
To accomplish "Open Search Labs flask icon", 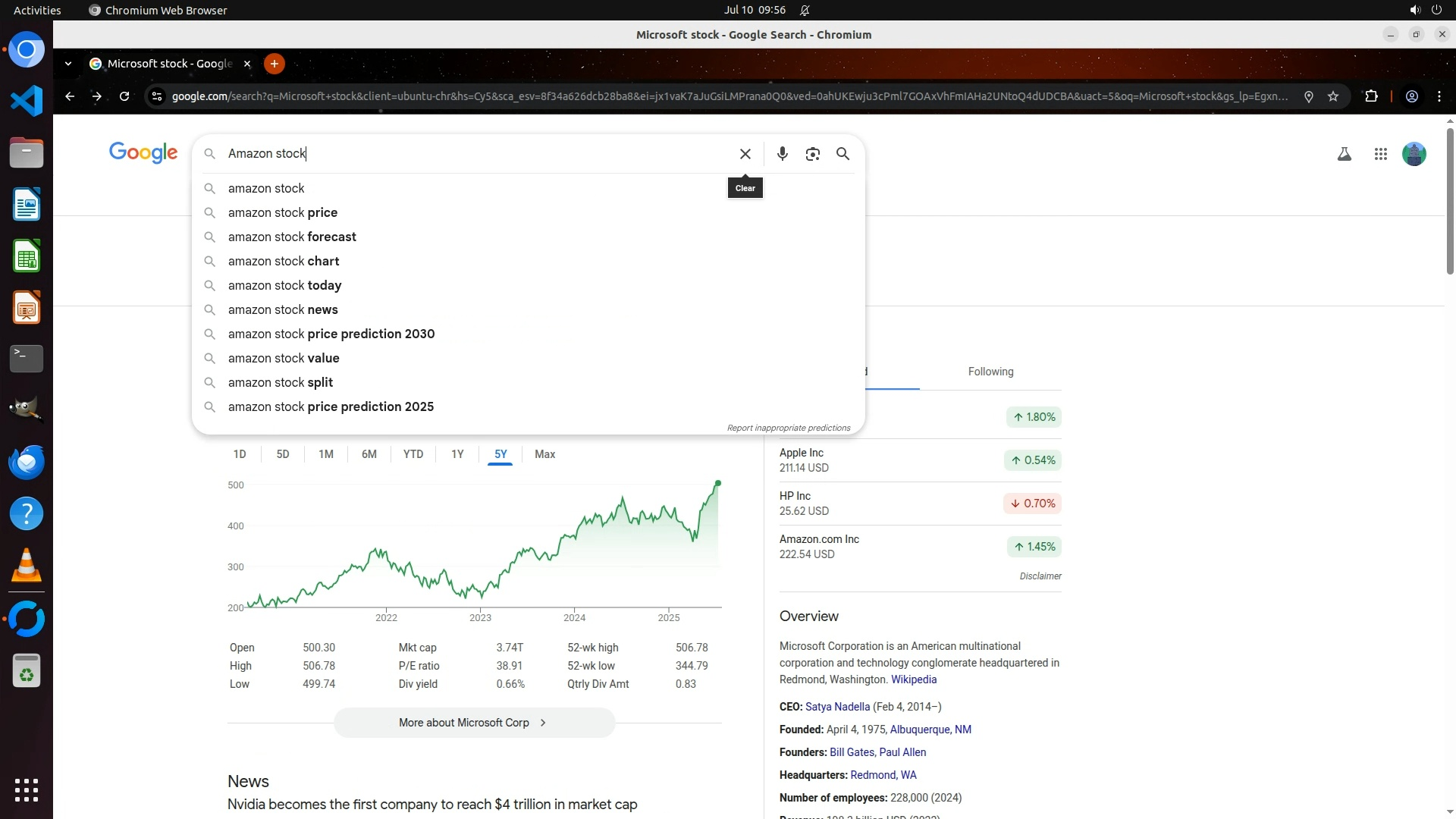I will (1344, 154).
